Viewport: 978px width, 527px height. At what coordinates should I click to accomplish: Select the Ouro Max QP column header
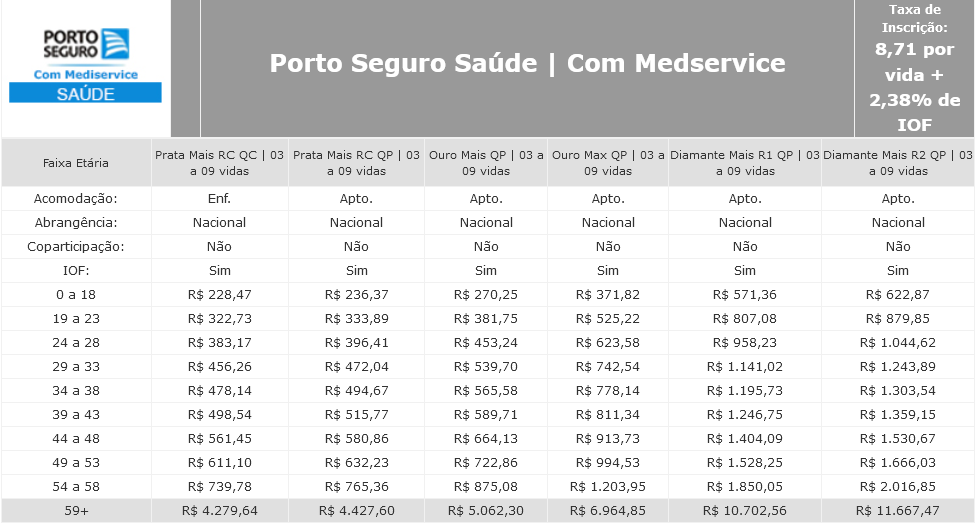[608, 163]
